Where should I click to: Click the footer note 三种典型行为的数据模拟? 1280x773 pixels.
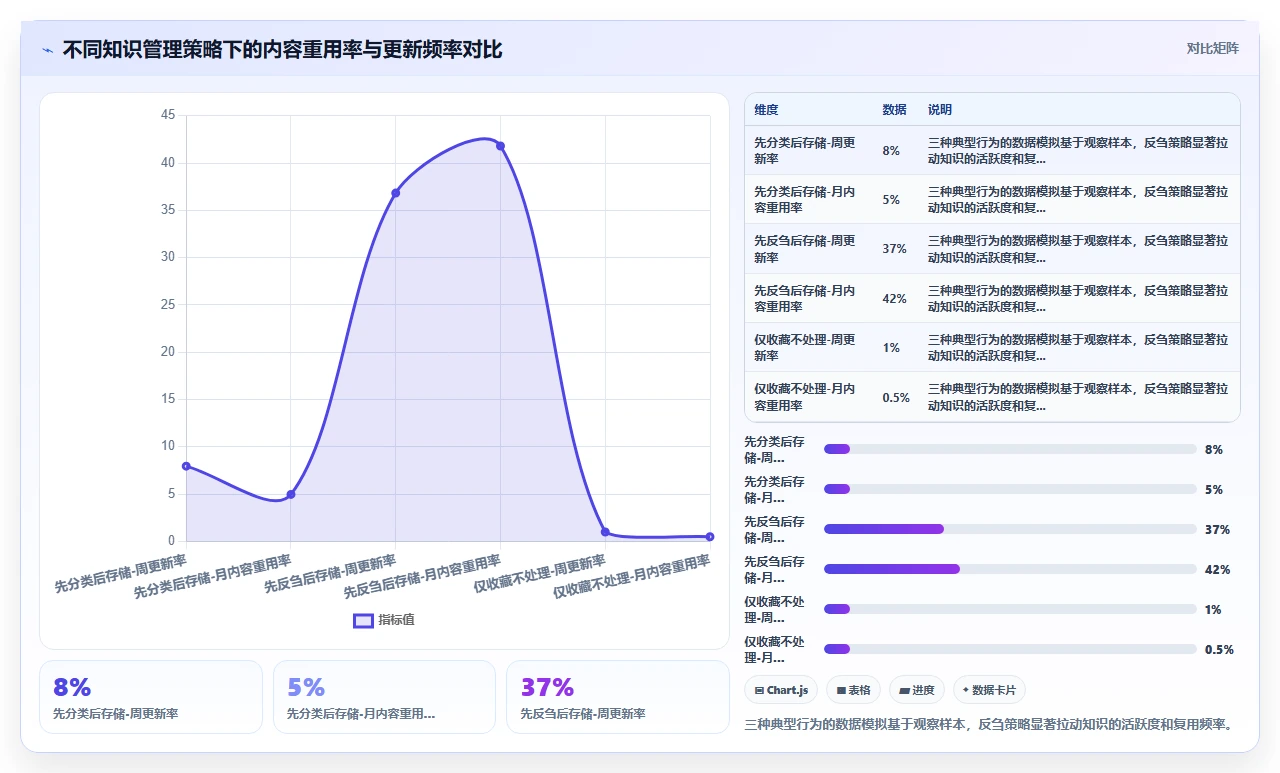pos(988,724)
